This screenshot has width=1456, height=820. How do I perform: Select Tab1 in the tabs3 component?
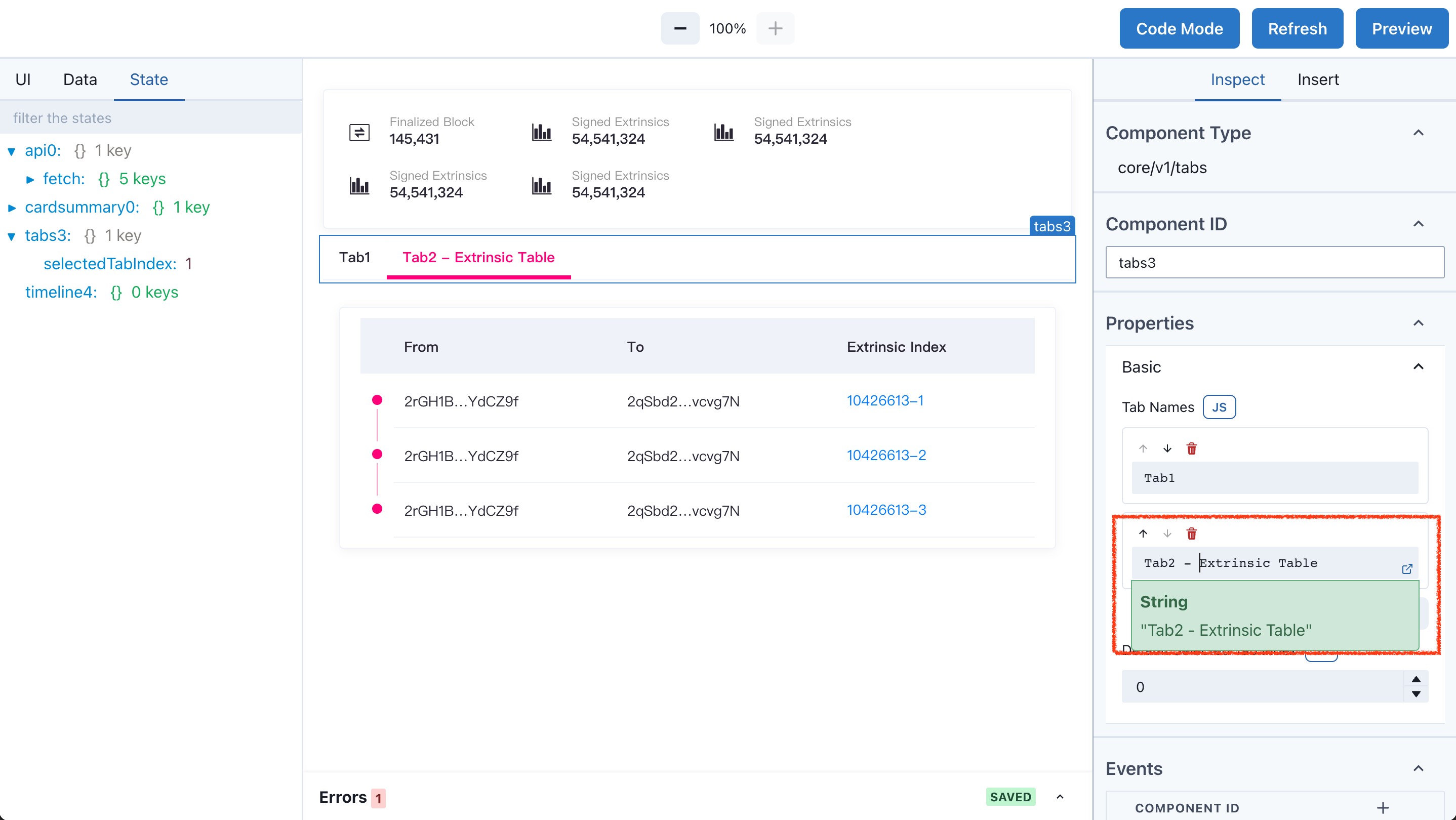(354, 257)
